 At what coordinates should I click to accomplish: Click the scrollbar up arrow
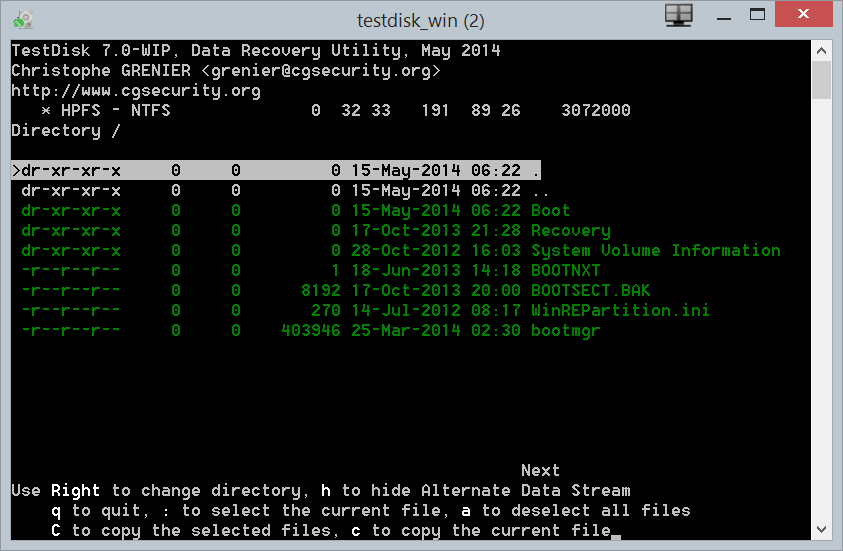(821, 49)
